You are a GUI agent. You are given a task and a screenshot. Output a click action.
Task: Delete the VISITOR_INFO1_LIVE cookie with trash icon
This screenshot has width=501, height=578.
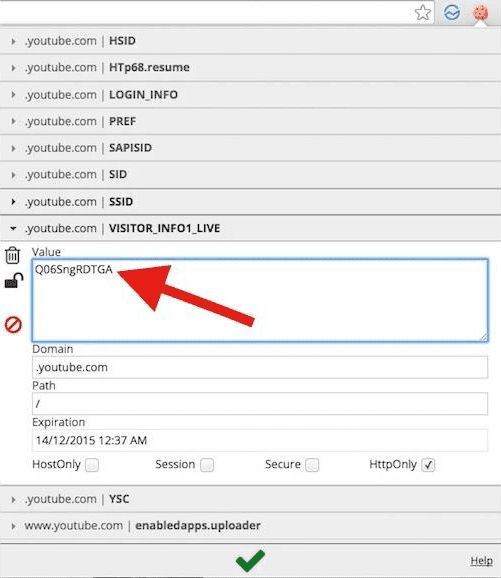click(x=12, y=255)
